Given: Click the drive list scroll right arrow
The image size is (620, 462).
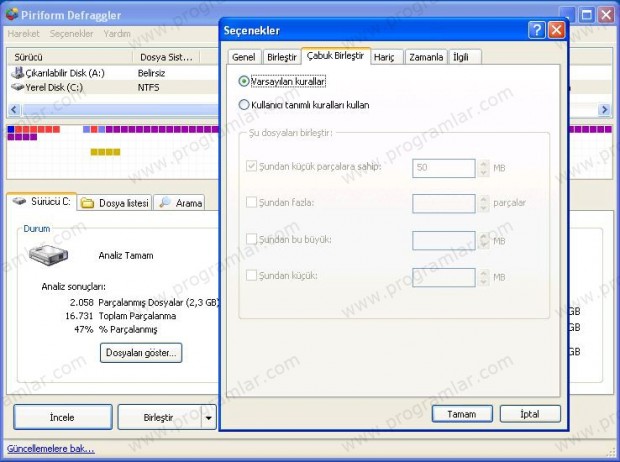Looking at the screenshot, I should [x=605, y=109].
